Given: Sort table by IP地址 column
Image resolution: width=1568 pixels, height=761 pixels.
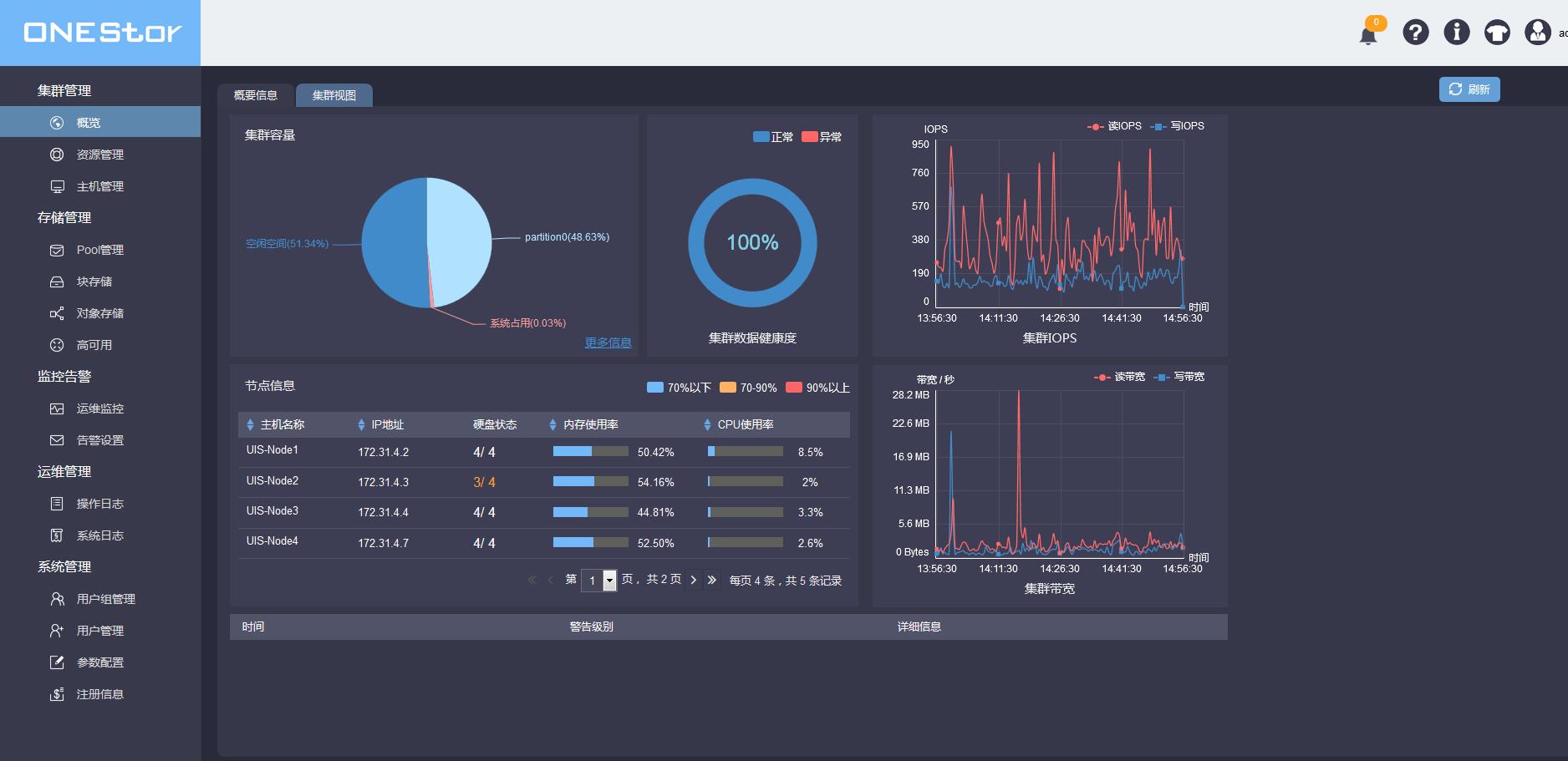Looking at the screenshot, I should (x=361, y=425).
